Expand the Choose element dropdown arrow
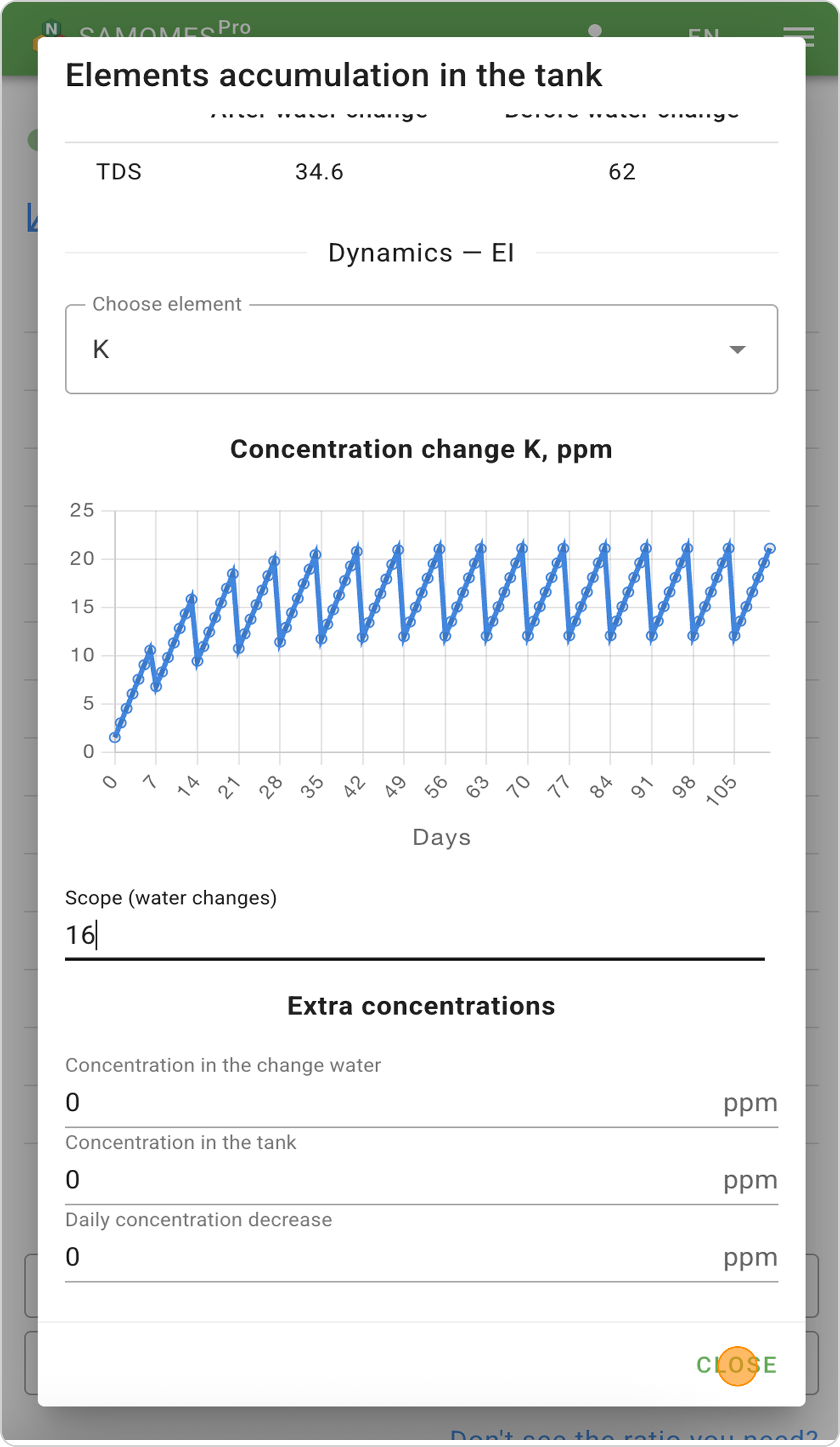 tap(737, 350)
